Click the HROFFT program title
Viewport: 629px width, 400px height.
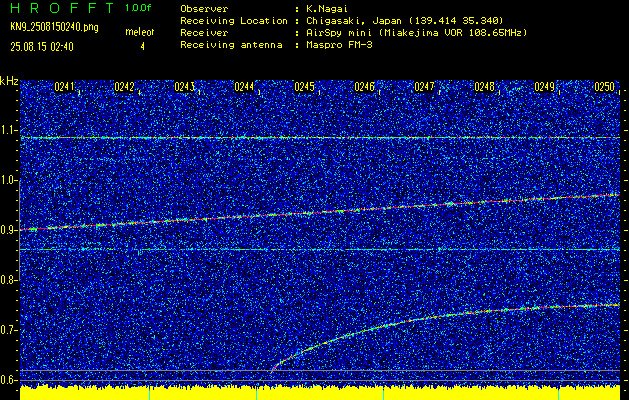click(62, 8)
